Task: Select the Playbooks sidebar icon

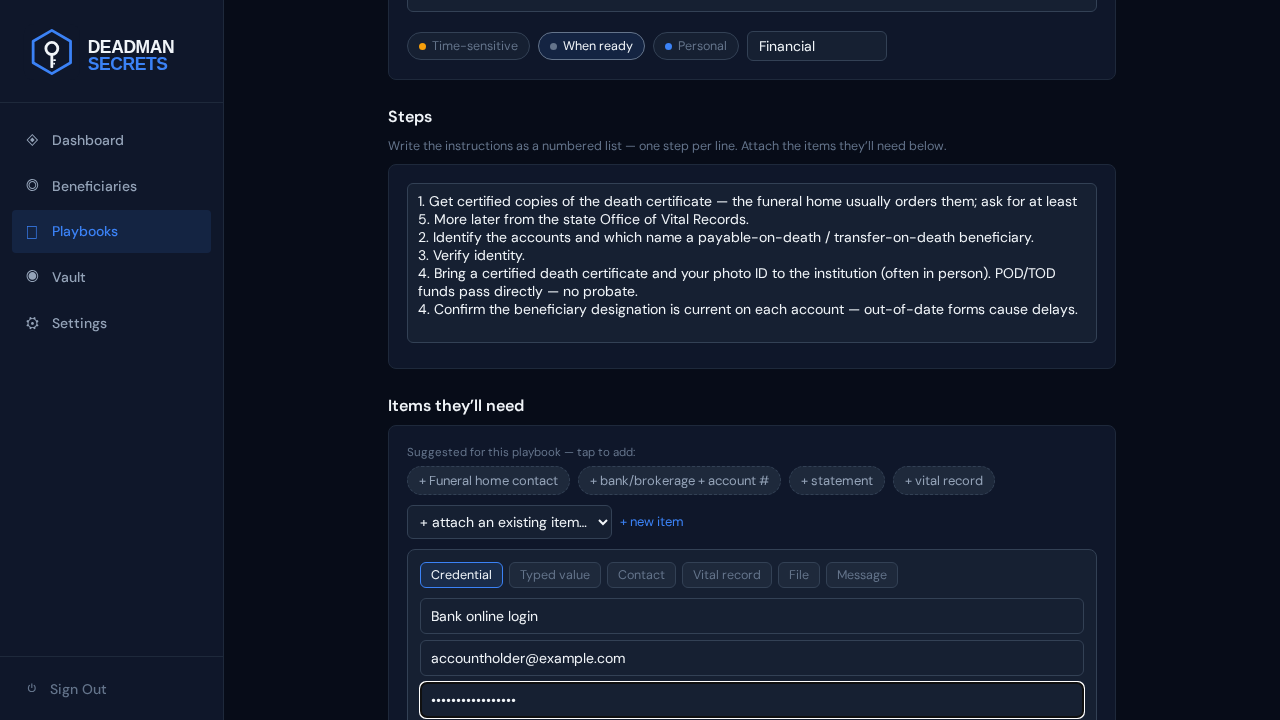Action: [32, 232]
